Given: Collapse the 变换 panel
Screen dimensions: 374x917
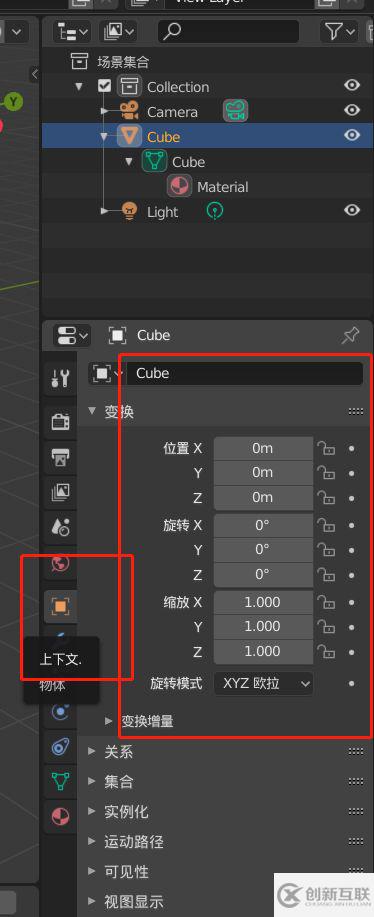Looking at the screenshot, I should click(91, 411).
